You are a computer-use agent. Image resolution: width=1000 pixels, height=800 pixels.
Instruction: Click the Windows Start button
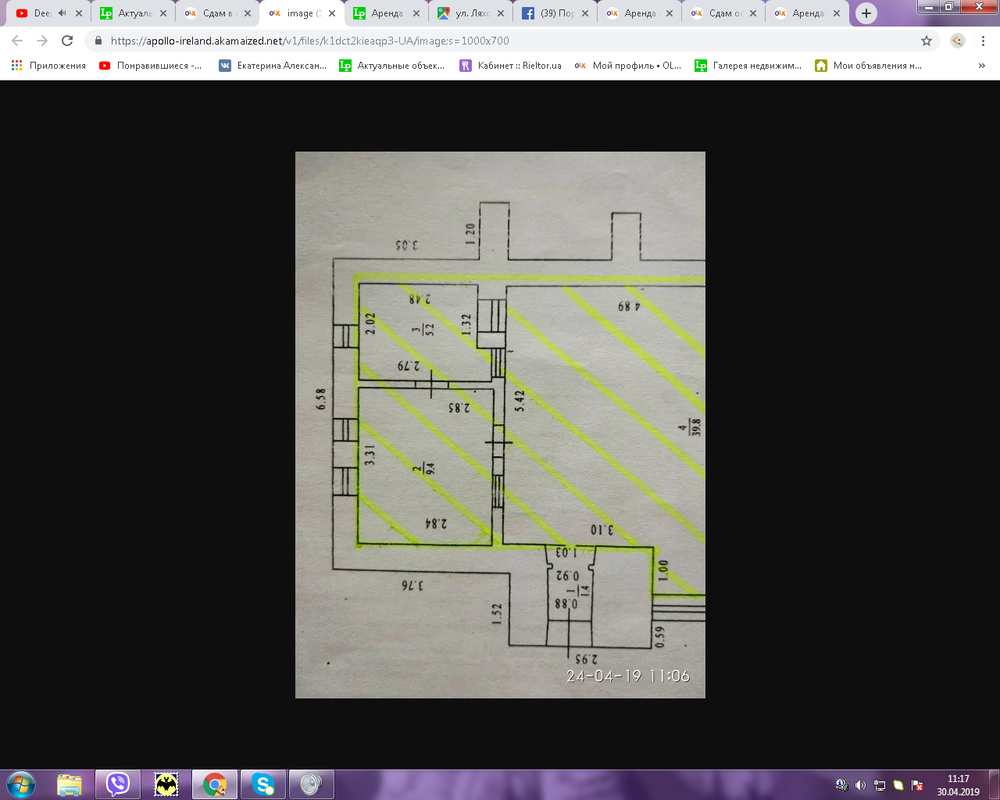(21, 783)
